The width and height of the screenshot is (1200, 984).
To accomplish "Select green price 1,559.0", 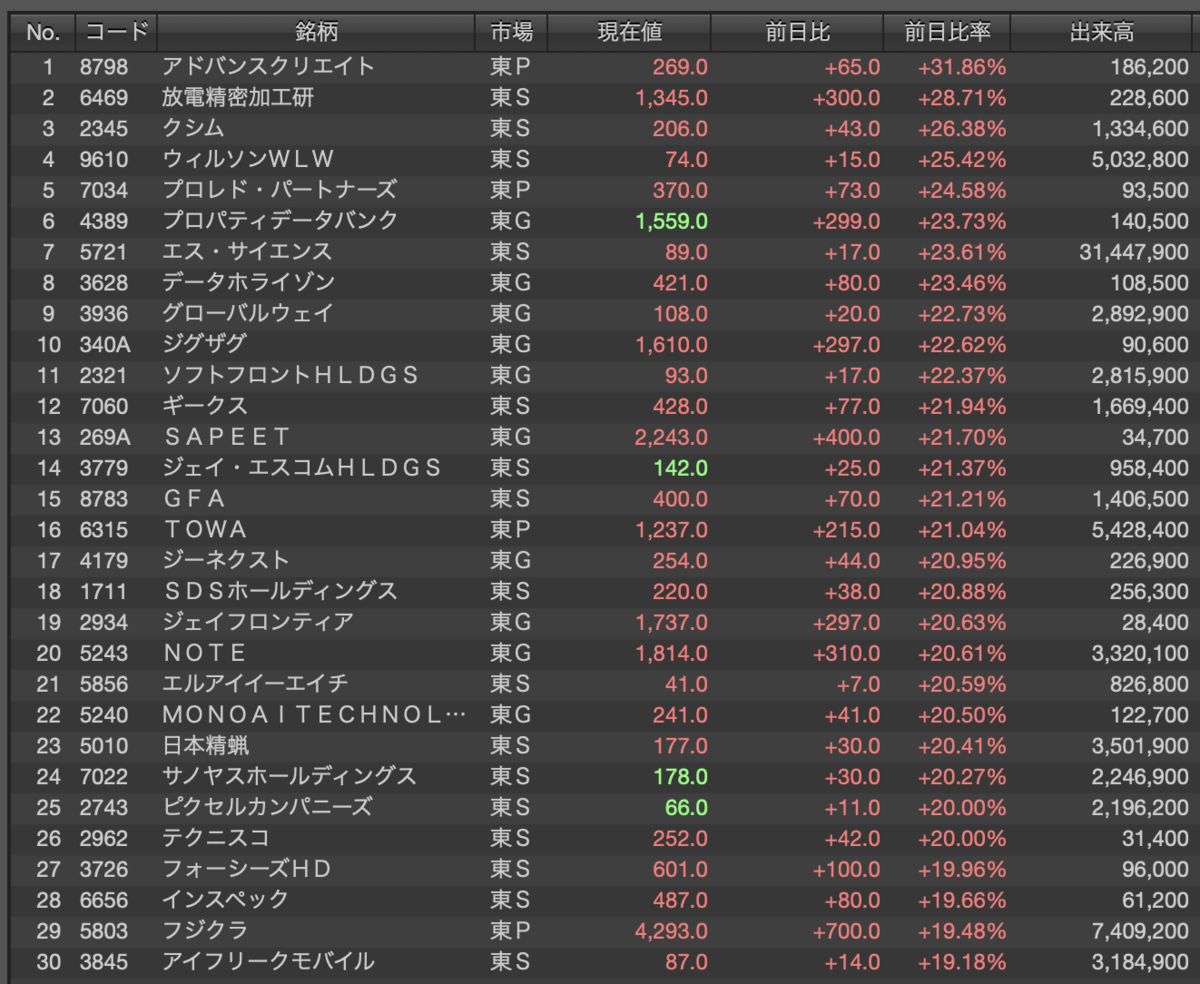I will point(671,221).
